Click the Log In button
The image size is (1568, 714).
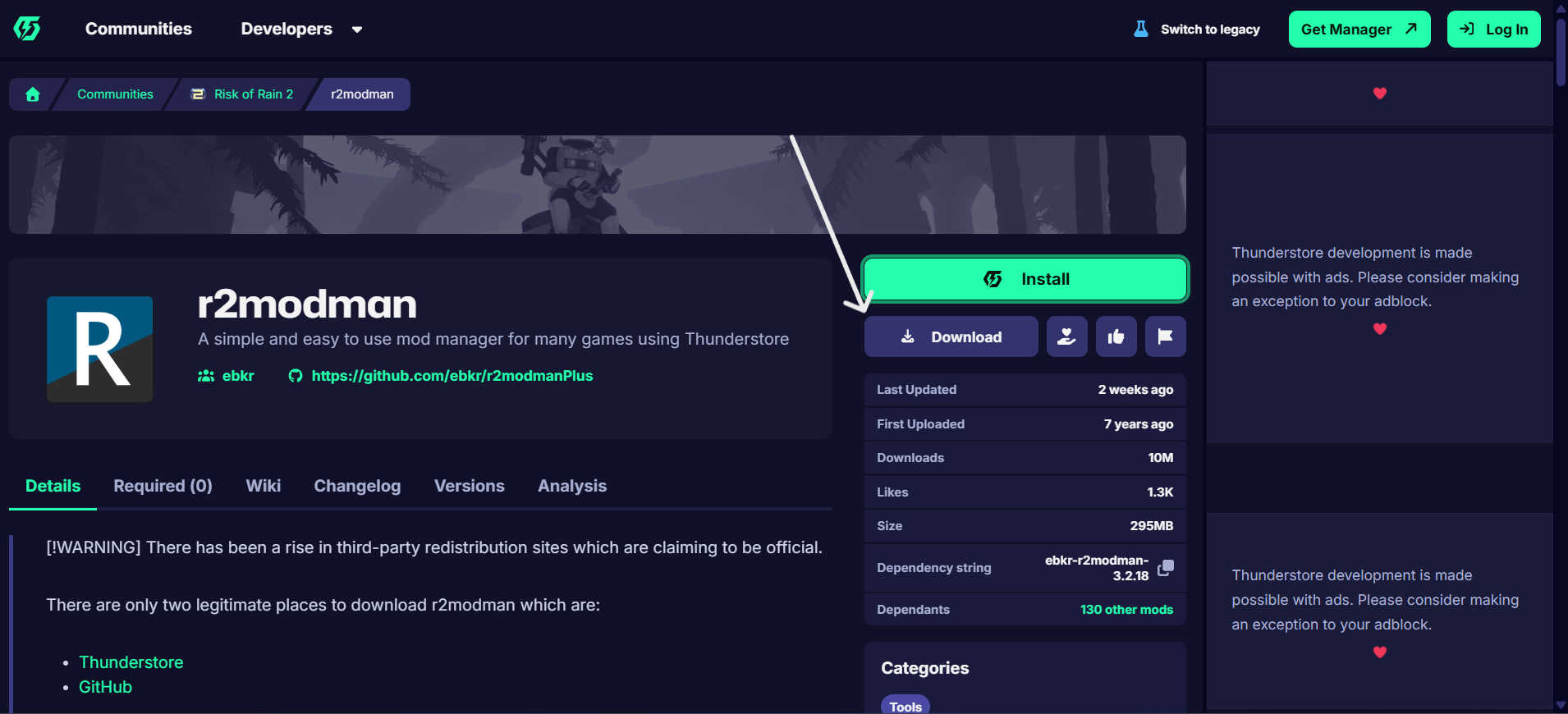pyautogui.click(x=1494, y=30)
